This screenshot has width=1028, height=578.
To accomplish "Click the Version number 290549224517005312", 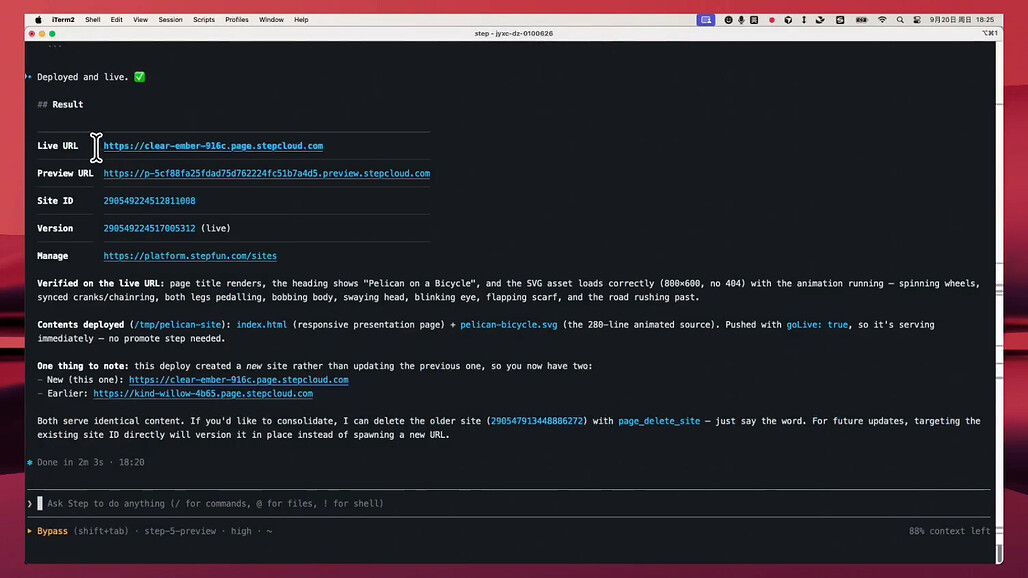I will (149, 228).
